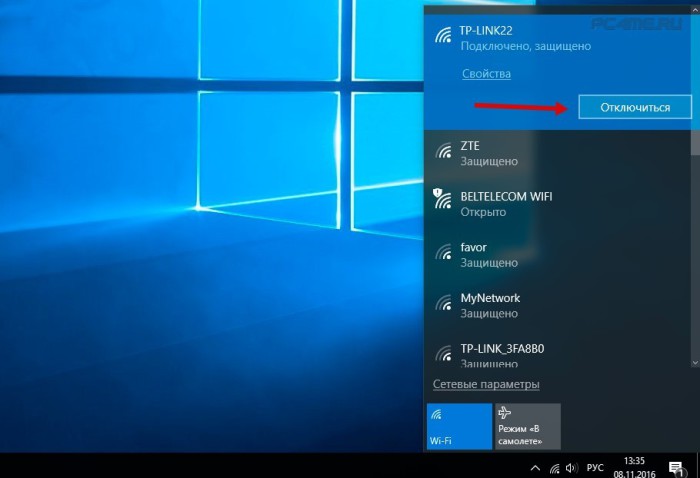Select the MyNetwork network
The height and width of the screenshot is (478, 700).
[x=557, y=306]
